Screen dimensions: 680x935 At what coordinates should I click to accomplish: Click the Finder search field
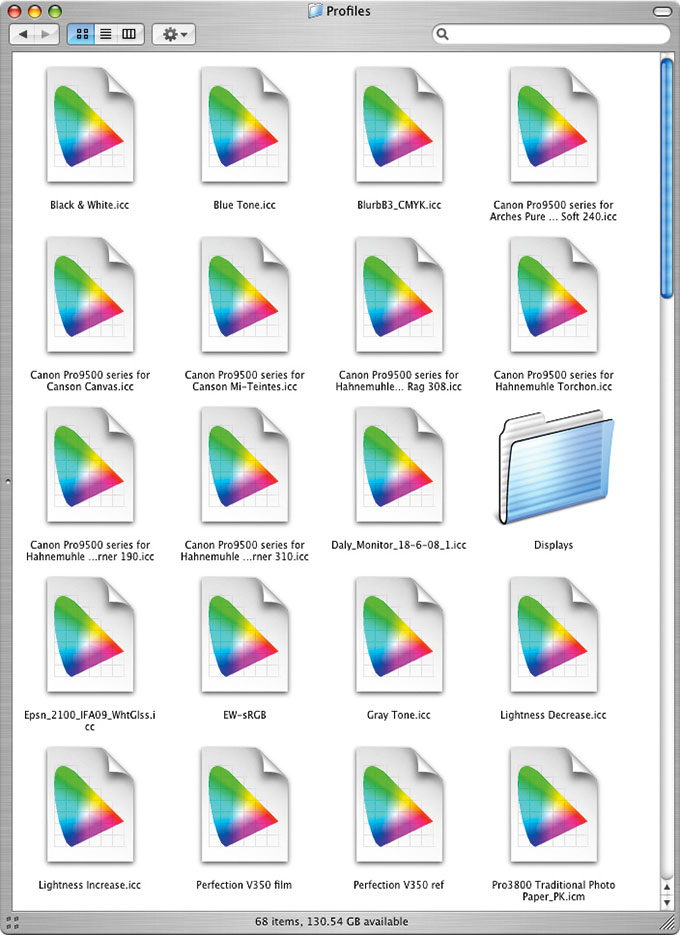coord(551,34)
